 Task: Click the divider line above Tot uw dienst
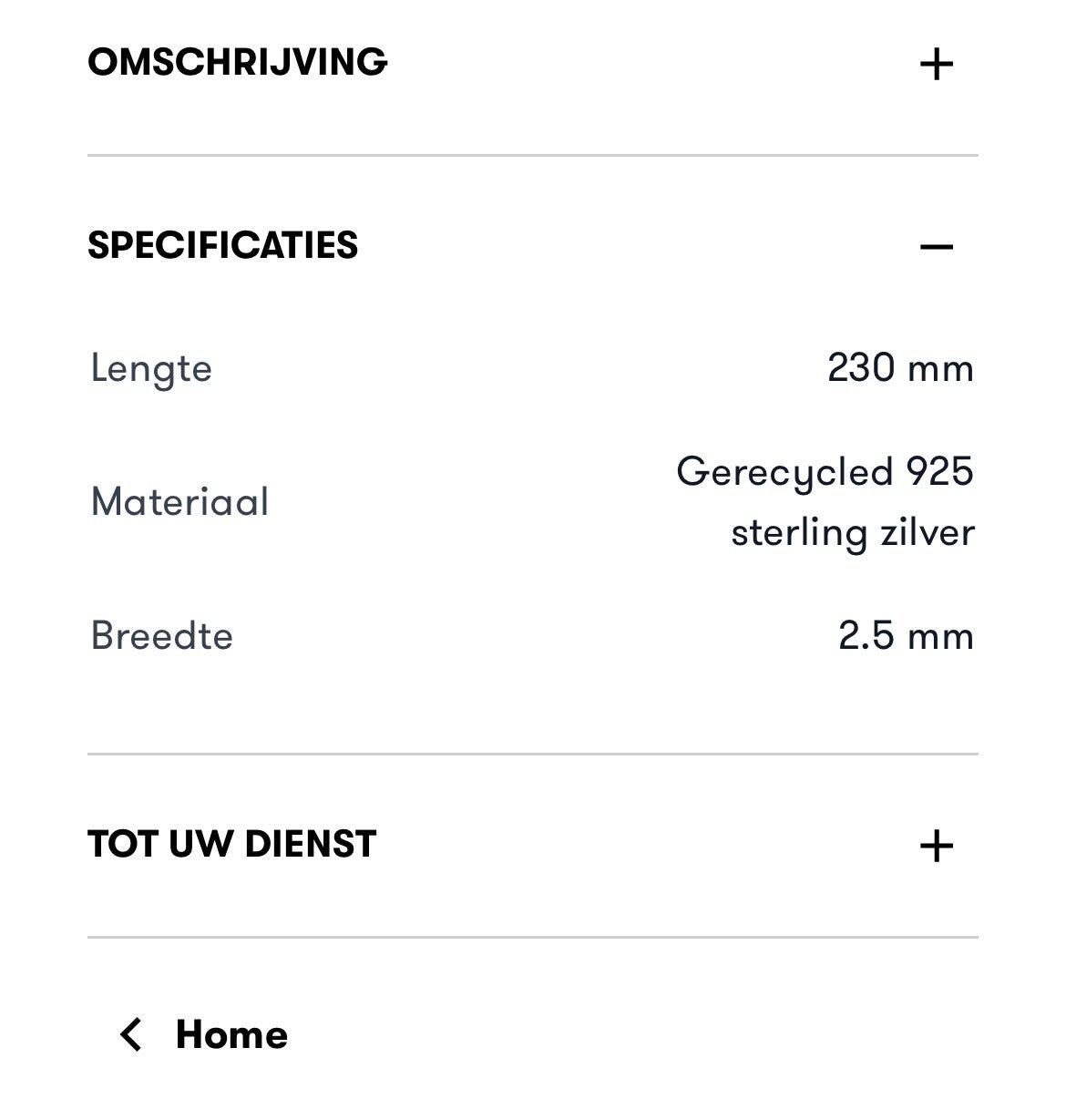(532, 754)
